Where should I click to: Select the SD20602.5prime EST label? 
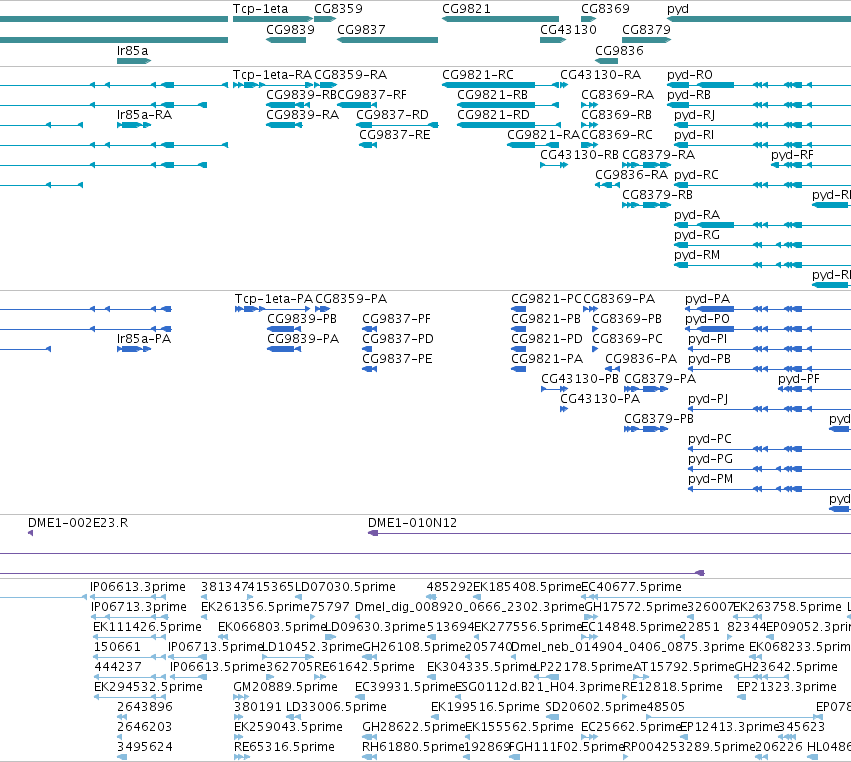pos(596,708)
